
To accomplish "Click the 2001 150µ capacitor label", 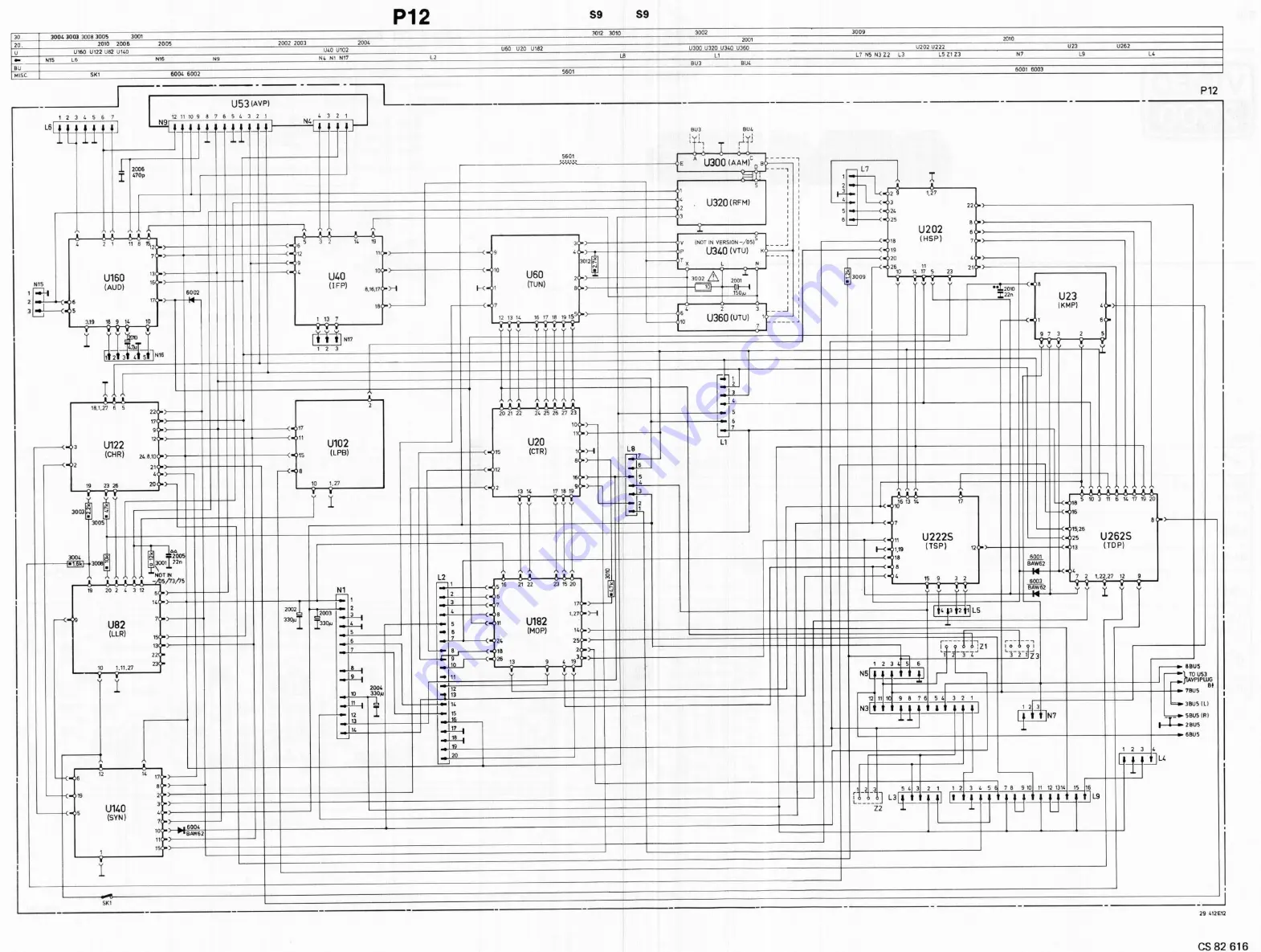I will [x=737, y=287].
